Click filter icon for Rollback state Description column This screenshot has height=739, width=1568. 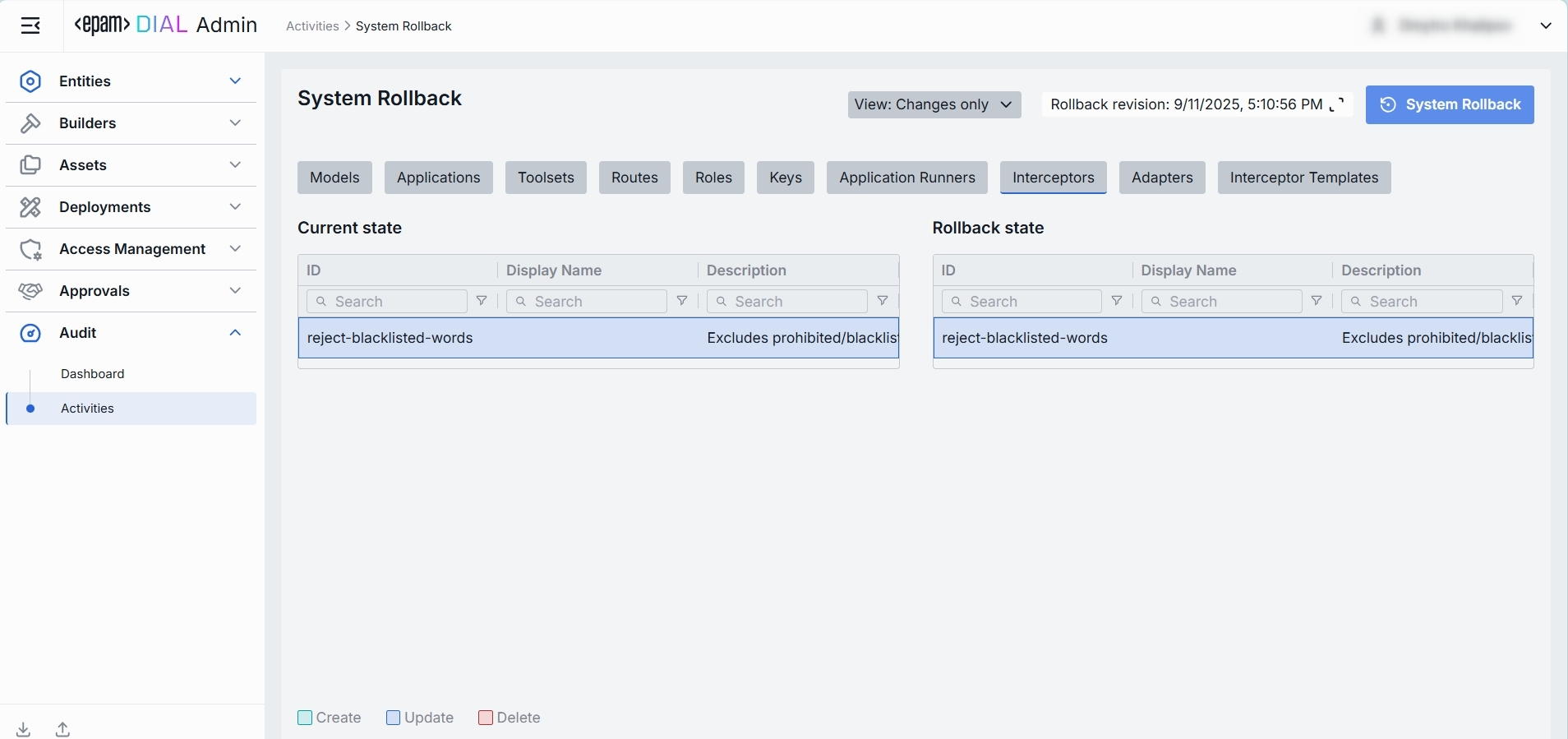pyautogui.click(x=1517, y=302)
